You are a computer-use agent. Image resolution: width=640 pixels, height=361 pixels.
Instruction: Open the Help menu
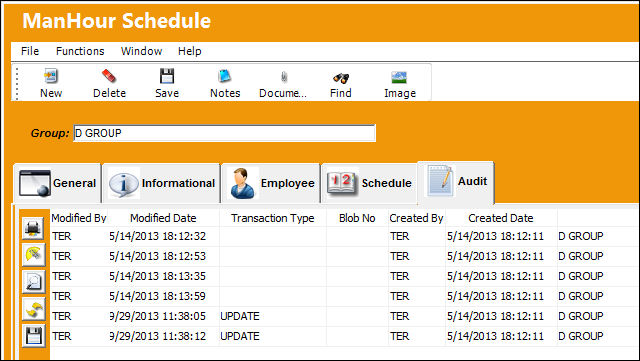pyautogui.click(x=189, y=51)
